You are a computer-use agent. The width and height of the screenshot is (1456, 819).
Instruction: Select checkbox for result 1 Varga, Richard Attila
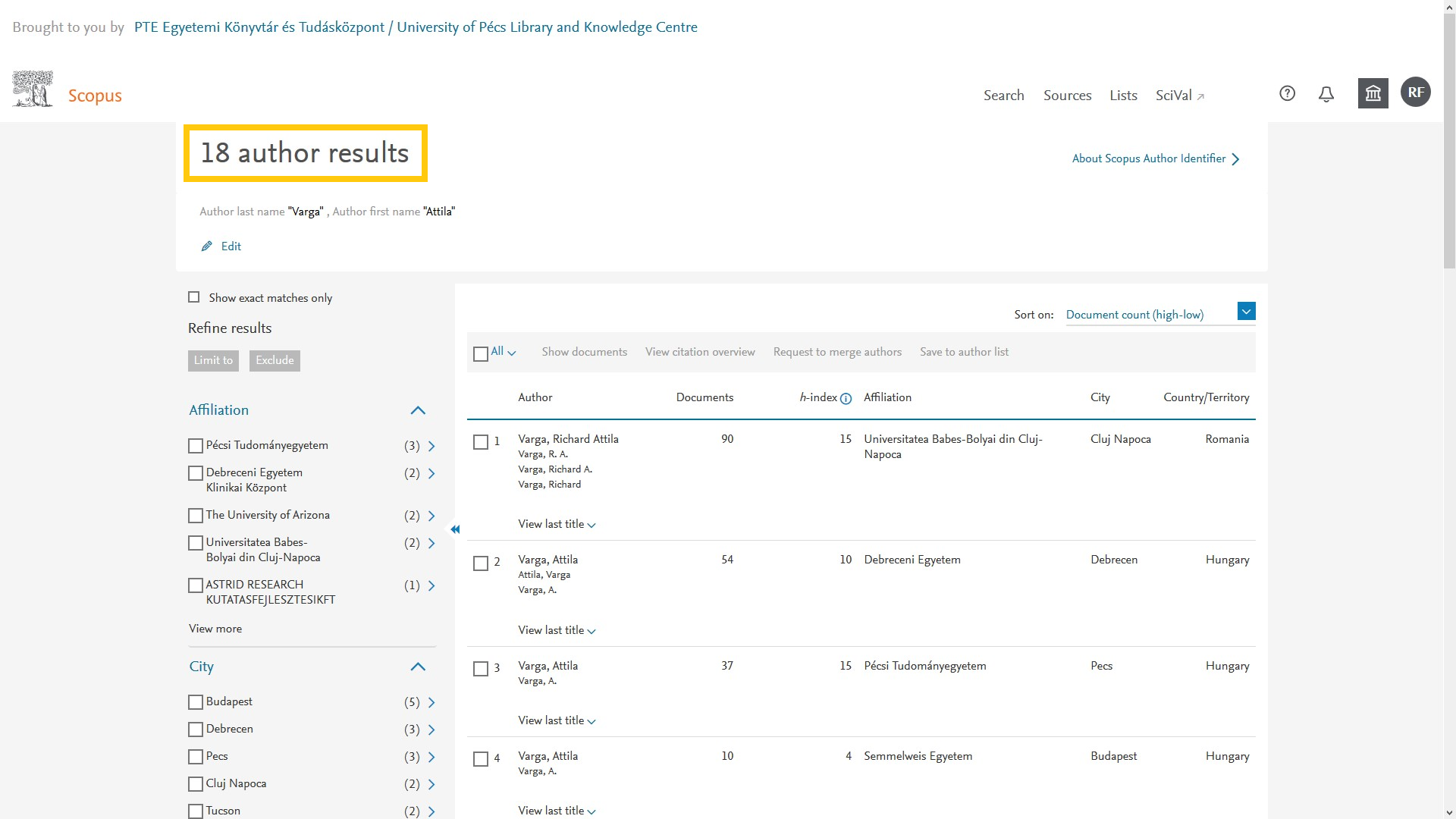pyautogui.click(x=480, y=441)
